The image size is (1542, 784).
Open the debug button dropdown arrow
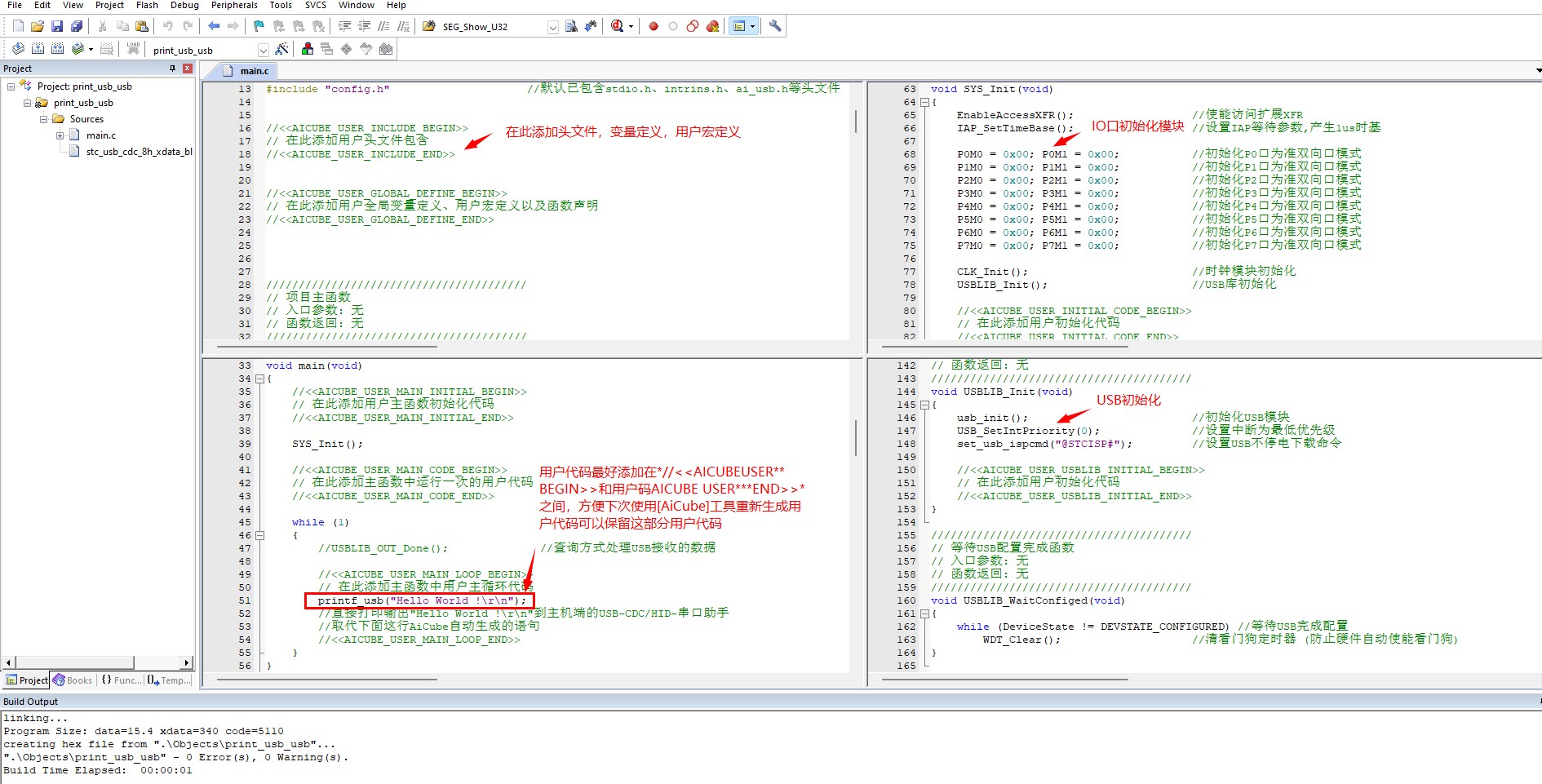pyautogui.click(x=631, y=26)
